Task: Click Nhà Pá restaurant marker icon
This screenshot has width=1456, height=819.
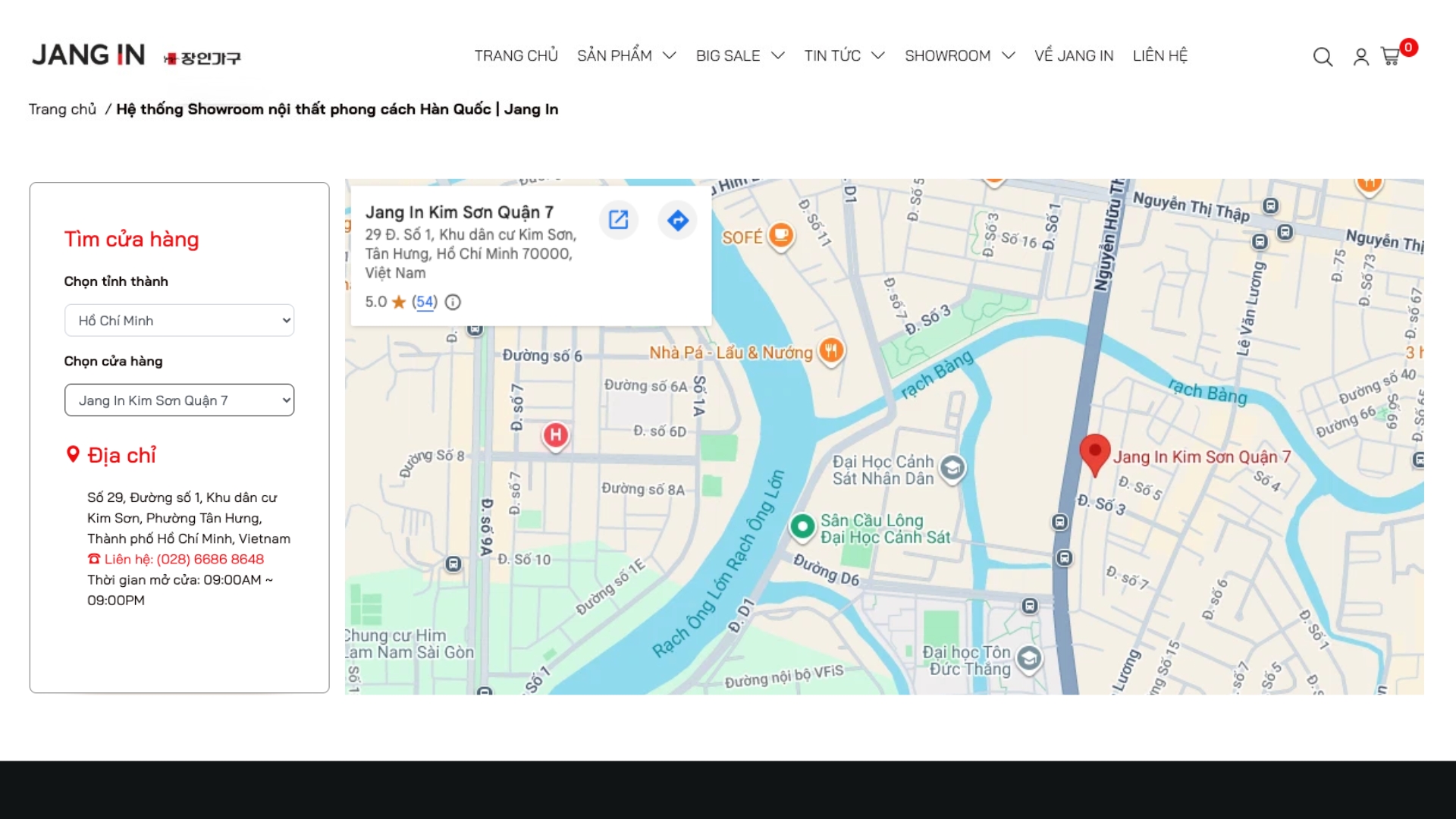Action: pyautogui.click(x=831, y=351)
